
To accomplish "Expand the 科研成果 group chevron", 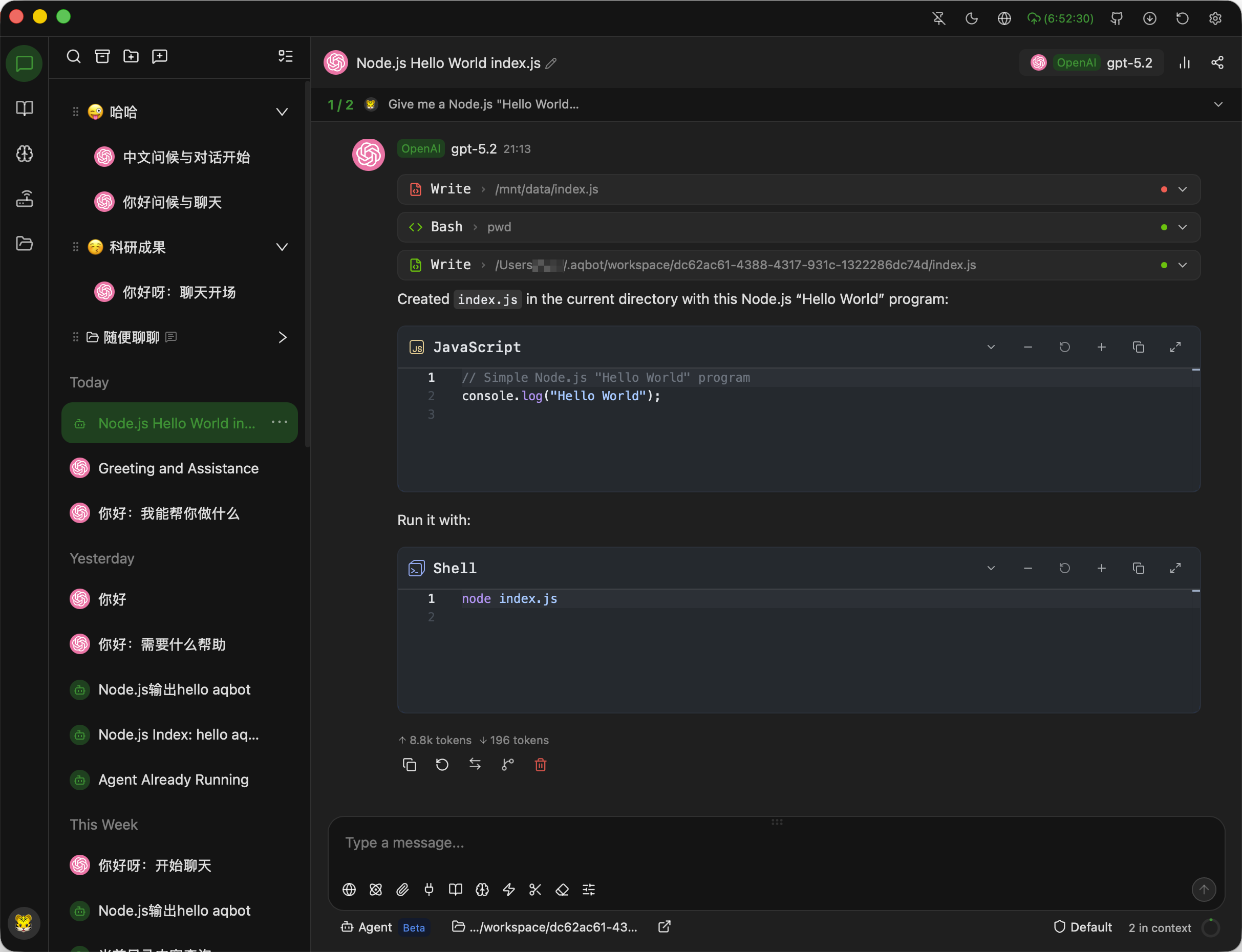I will [x=282, y=247].
